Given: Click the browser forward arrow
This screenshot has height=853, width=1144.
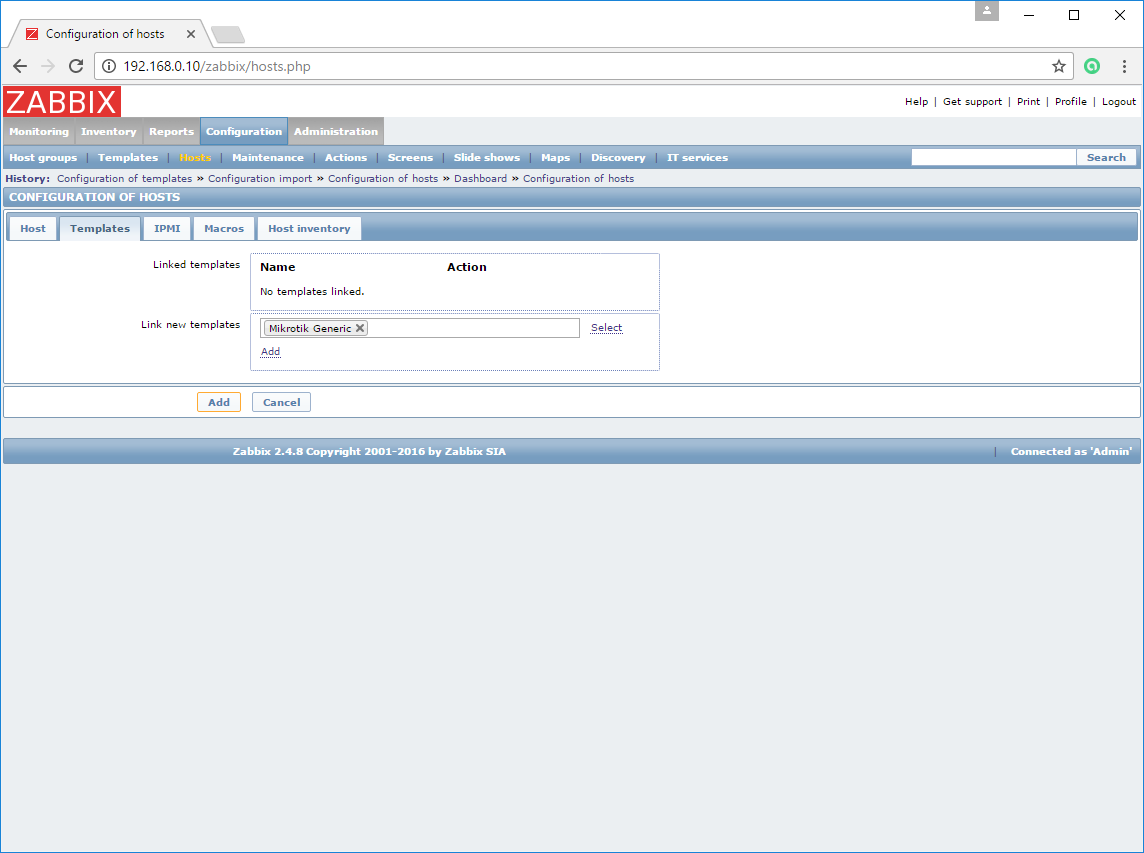Looking at the screenshot, I should point(48,66).
